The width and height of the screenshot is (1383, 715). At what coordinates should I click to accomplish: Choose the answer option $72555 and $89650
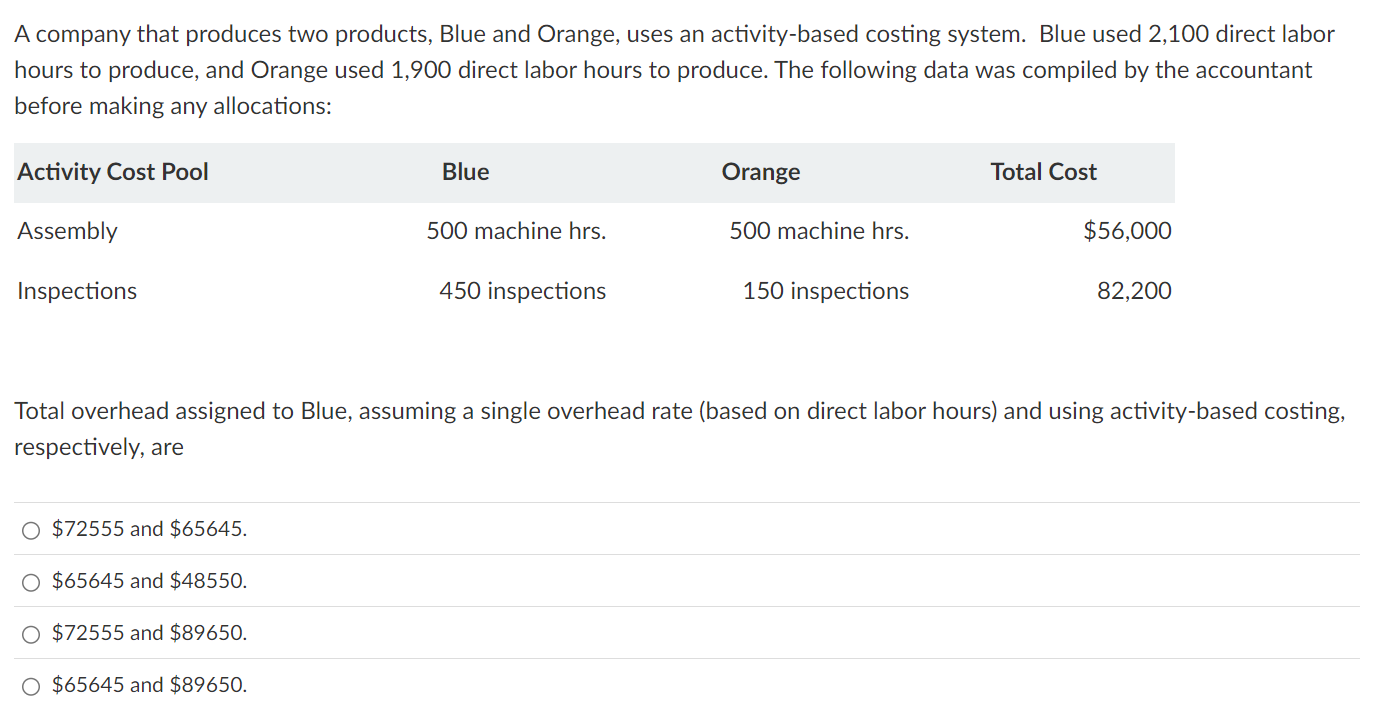[x=31, y=633]
